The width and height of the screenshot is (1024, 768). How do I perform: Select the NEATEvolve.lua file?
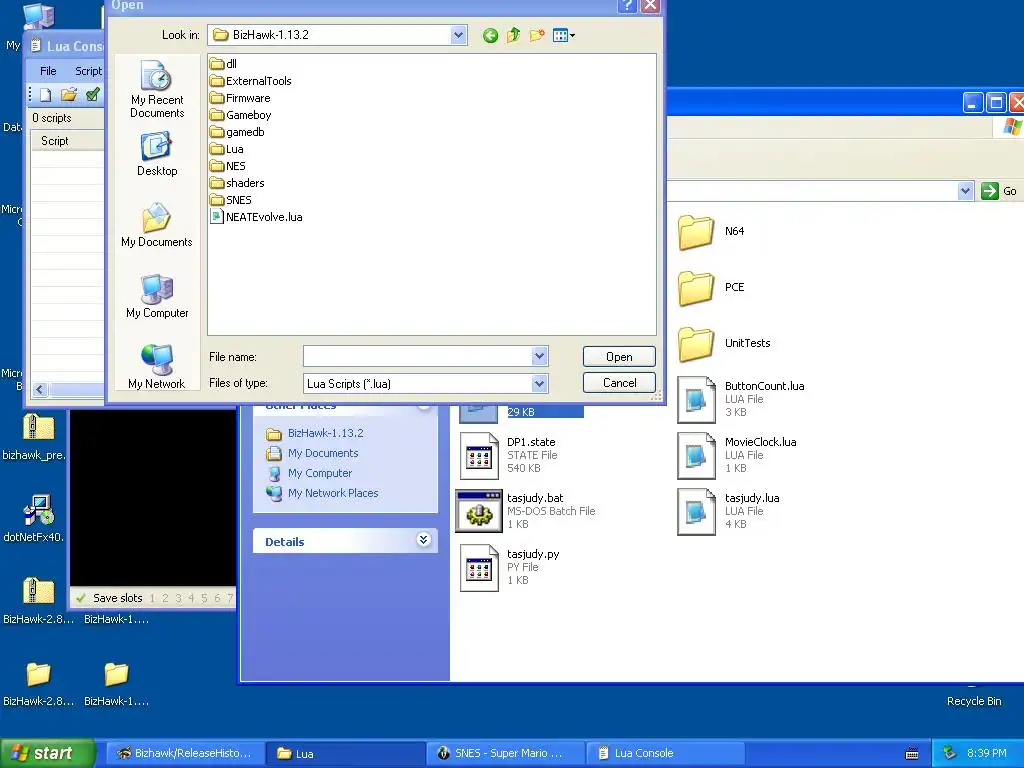[257, 217]
